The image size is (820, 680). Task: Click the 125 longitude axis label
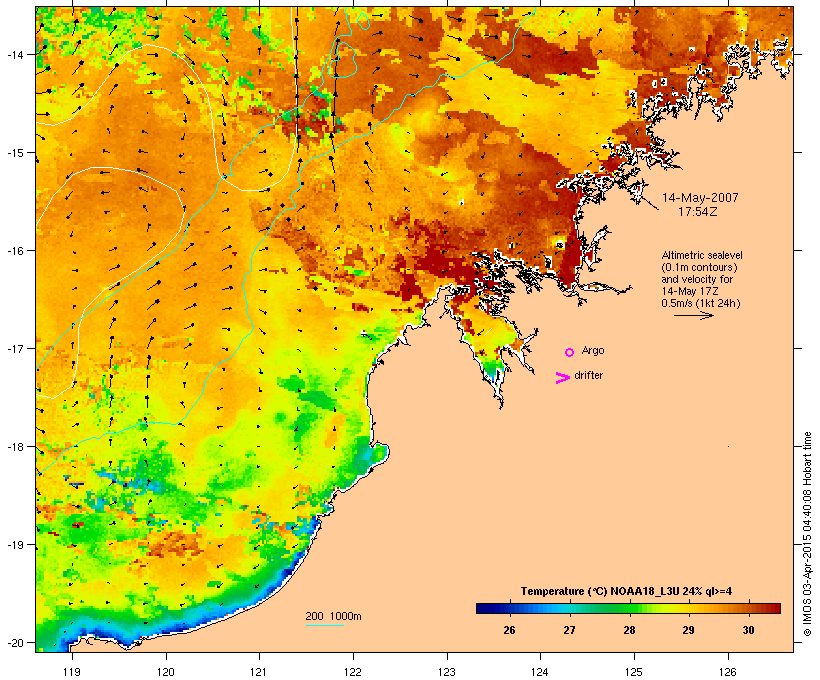pyautogui.click(x=634, y=672)
